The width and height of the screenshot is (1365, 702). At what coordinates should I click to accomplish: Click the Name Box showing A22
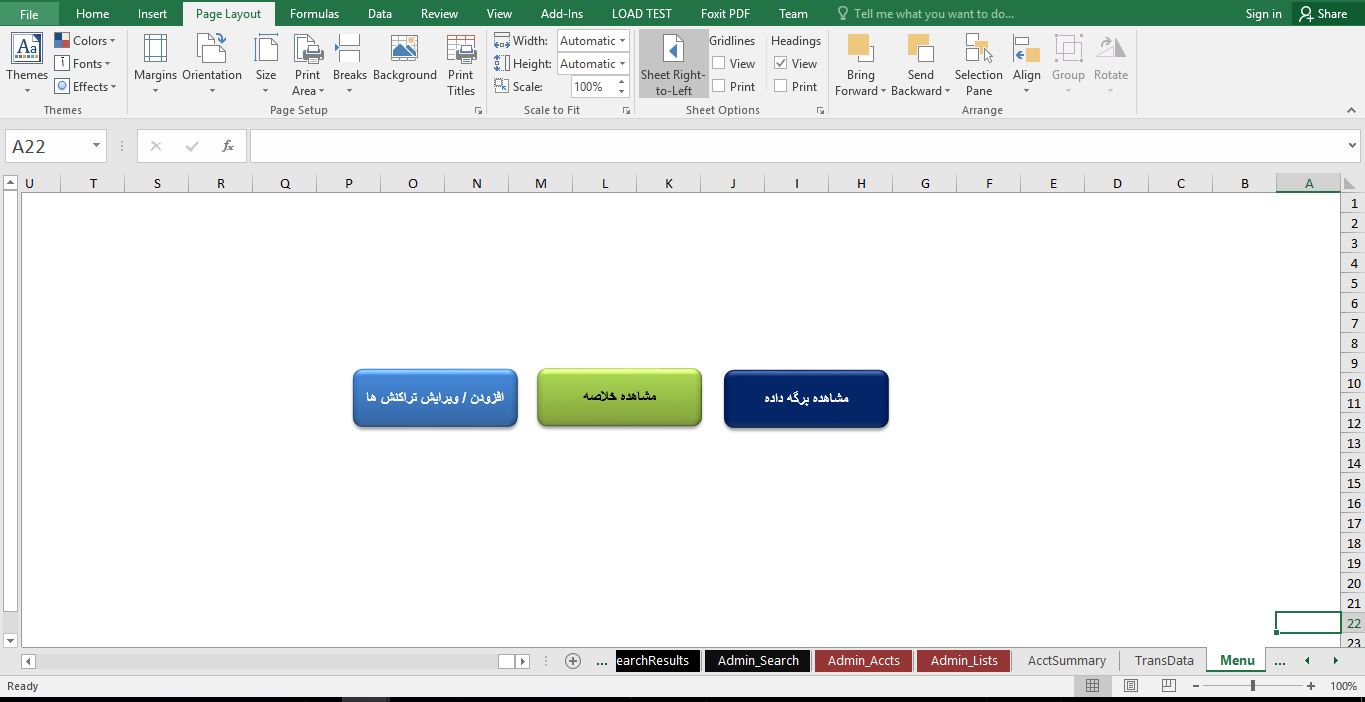48,146
